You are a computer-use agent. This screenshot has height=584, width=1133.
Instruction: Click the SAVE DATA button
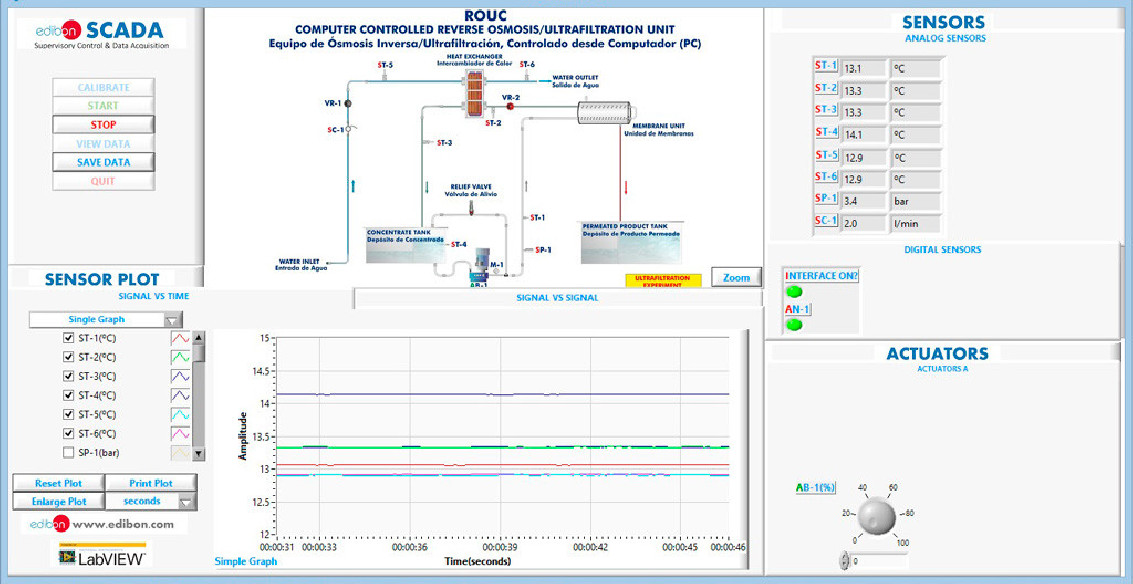[104, 162]
